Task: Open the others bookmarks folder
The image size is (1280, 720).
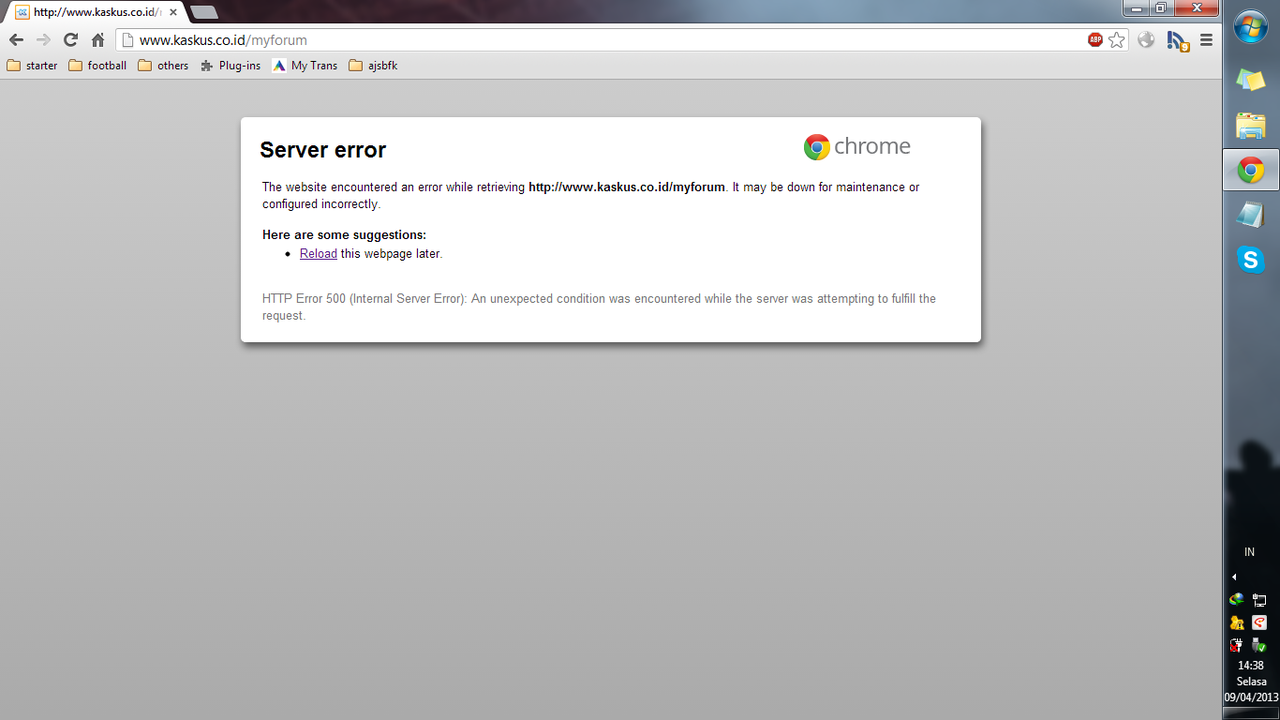Action: 163,66
